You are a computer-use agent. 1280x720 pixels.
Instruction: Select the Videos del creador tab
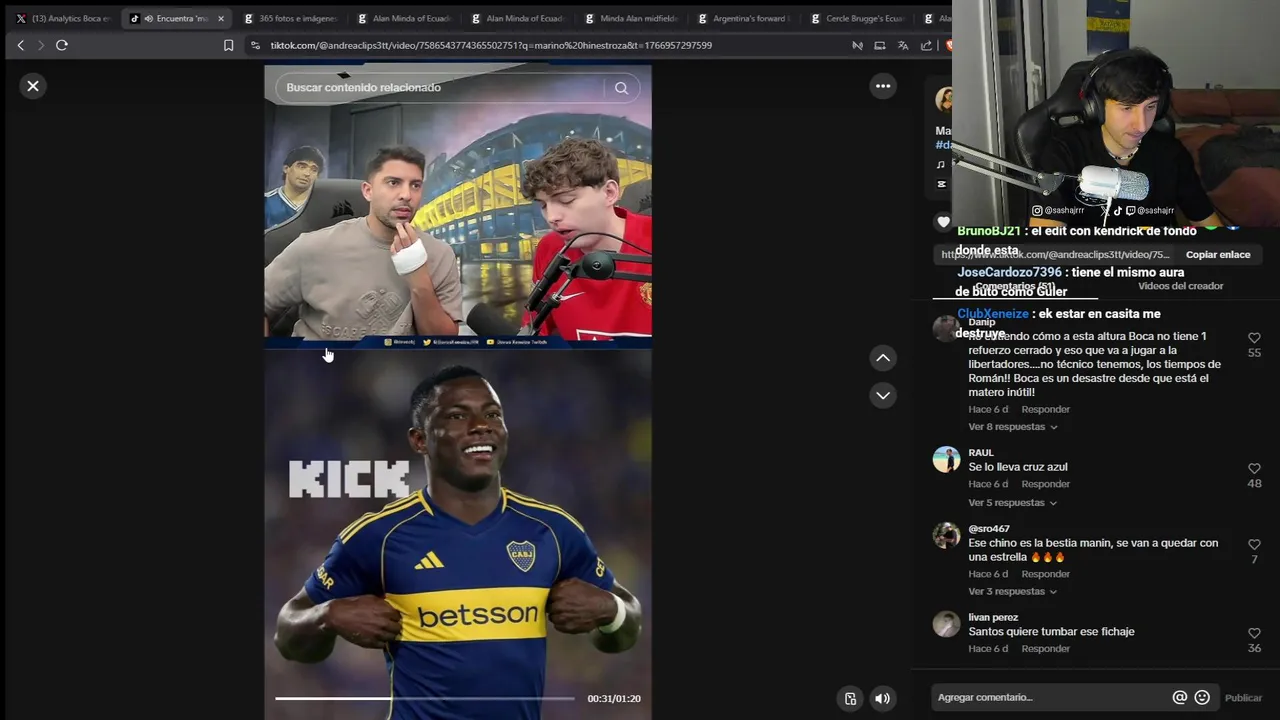[x=1180, y=286]
